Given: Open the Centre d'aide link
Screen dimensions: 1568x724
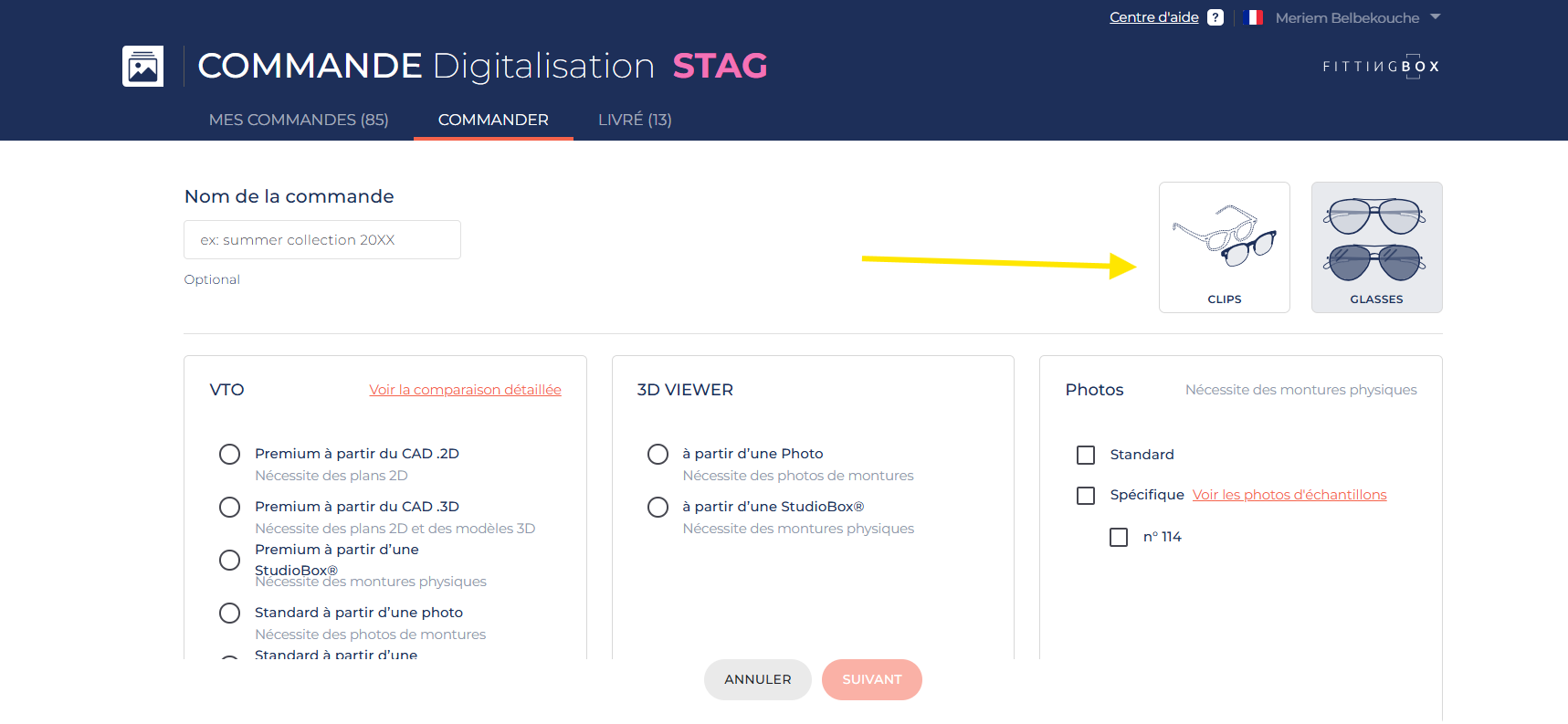Looking at the screenshot, I should click(x=1153, y=17).
